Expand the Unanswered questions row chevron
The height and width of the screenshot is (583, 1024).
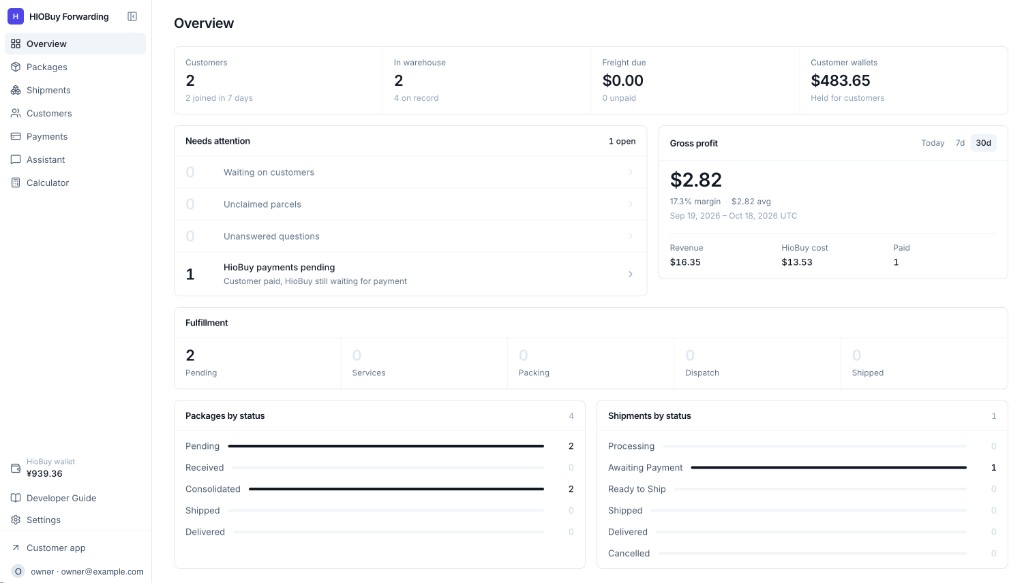(x=630, y=236)
